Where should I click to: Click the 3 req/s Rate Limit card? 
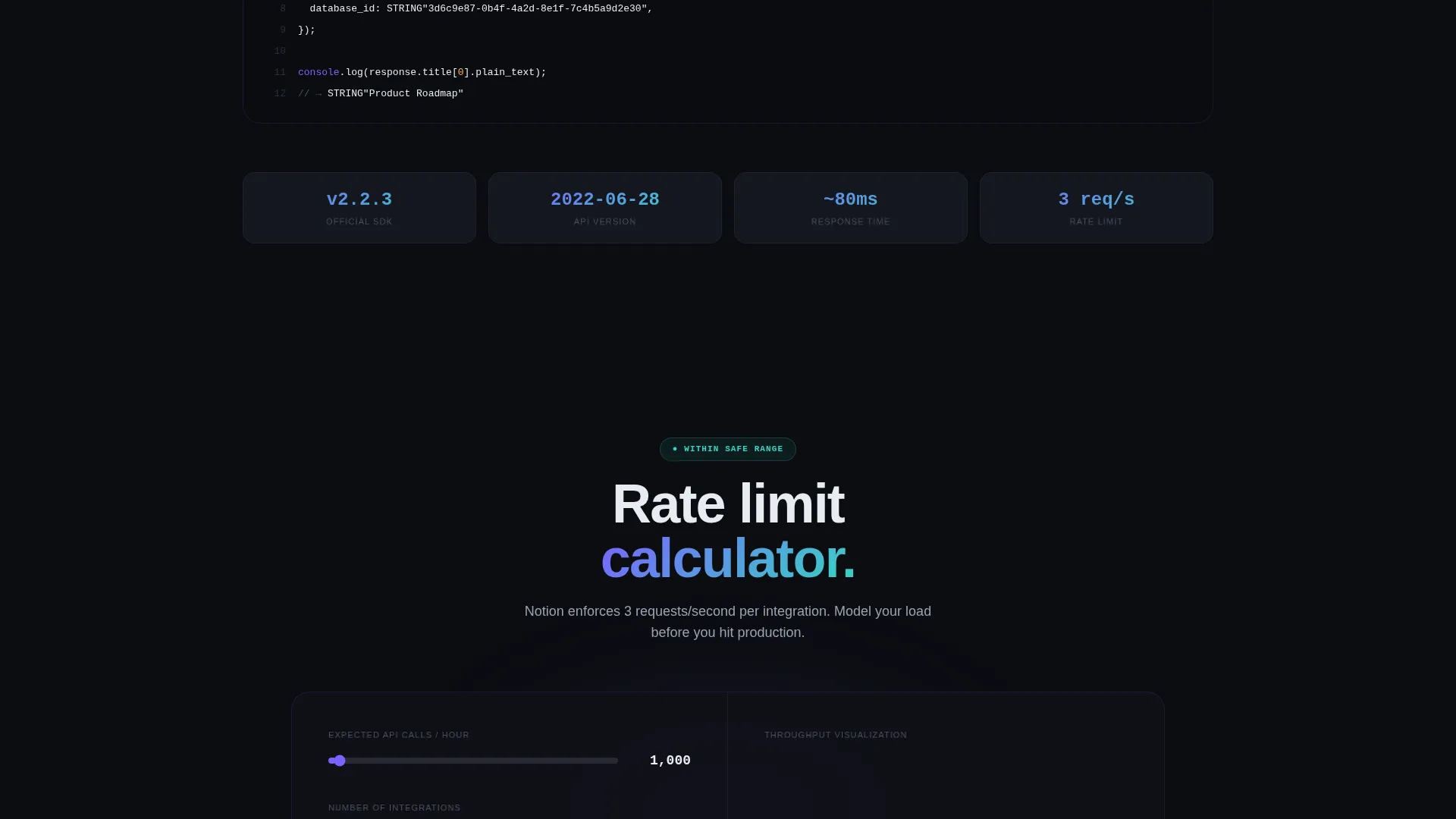tap(1097, 208)
